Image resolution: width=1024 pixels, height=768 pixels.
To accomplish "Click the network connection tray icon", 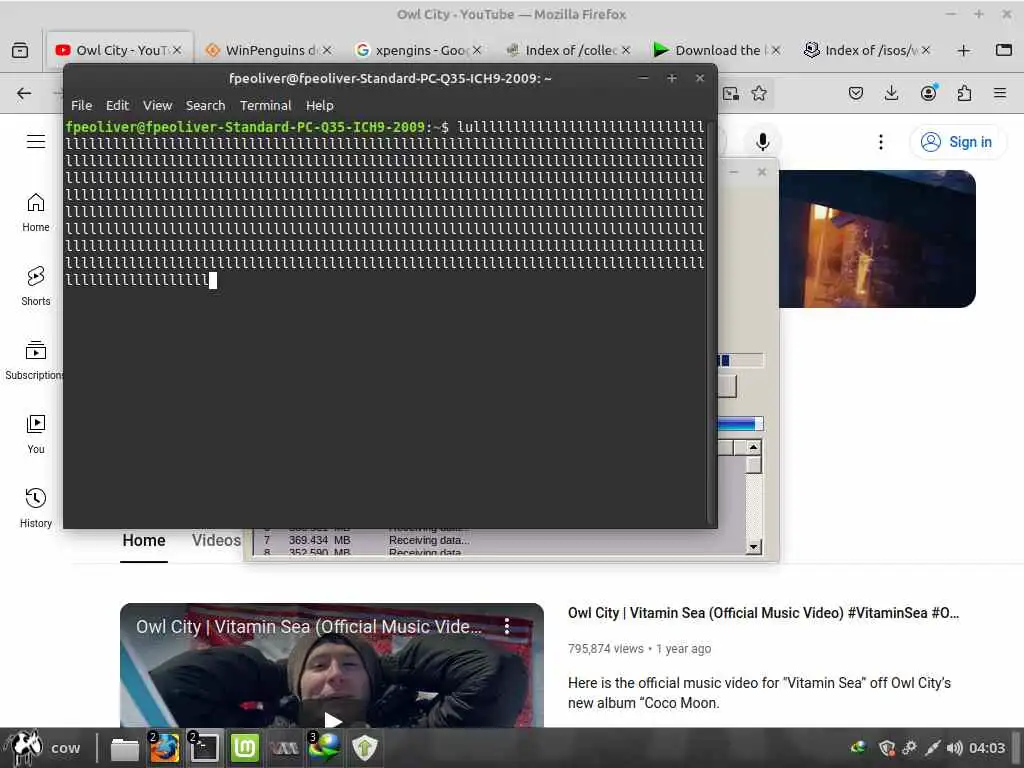I will (x=932, y=748).
